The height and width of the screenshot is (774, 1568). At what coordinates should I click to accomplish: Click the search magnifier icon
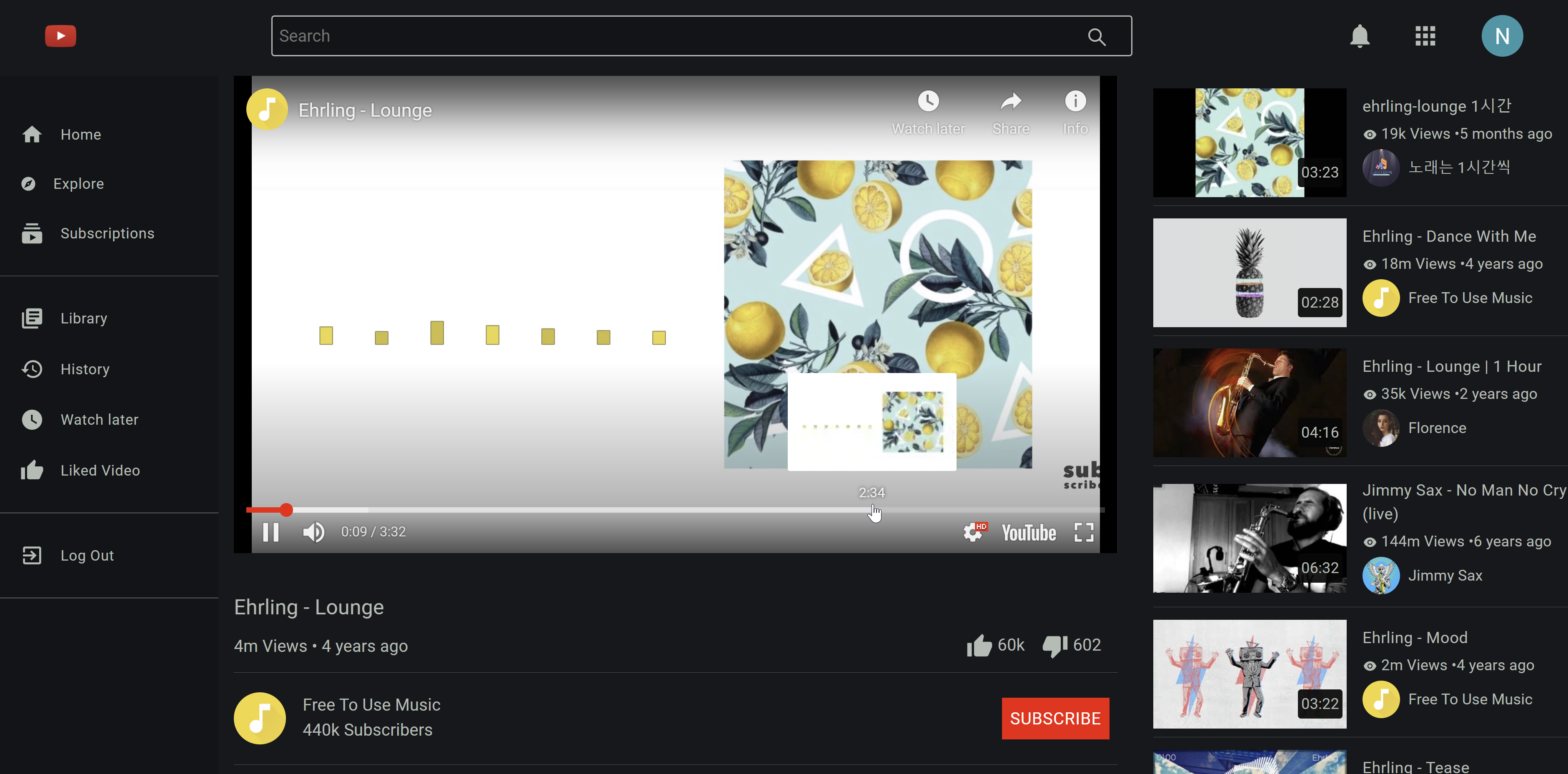(1096, 37)
